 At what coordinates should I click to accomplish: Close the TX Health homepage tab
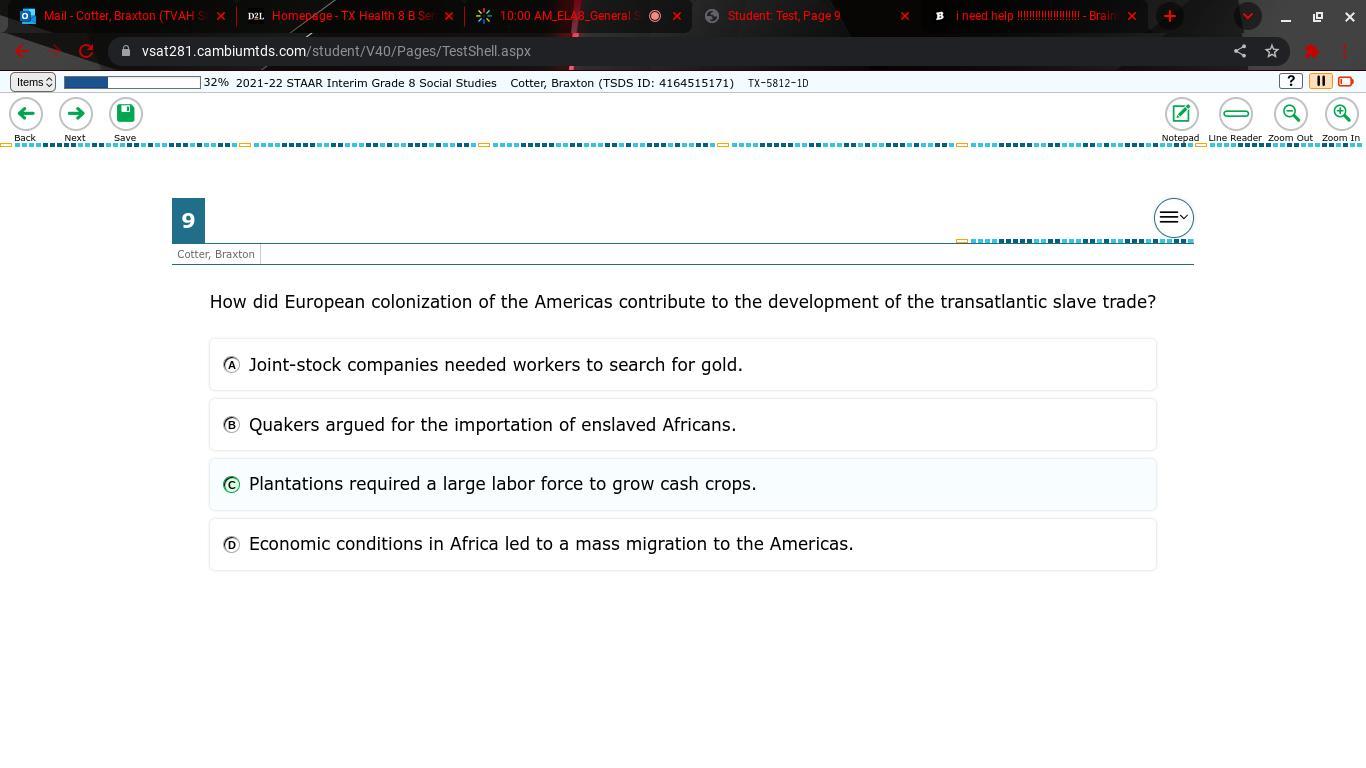coord(448,16)
